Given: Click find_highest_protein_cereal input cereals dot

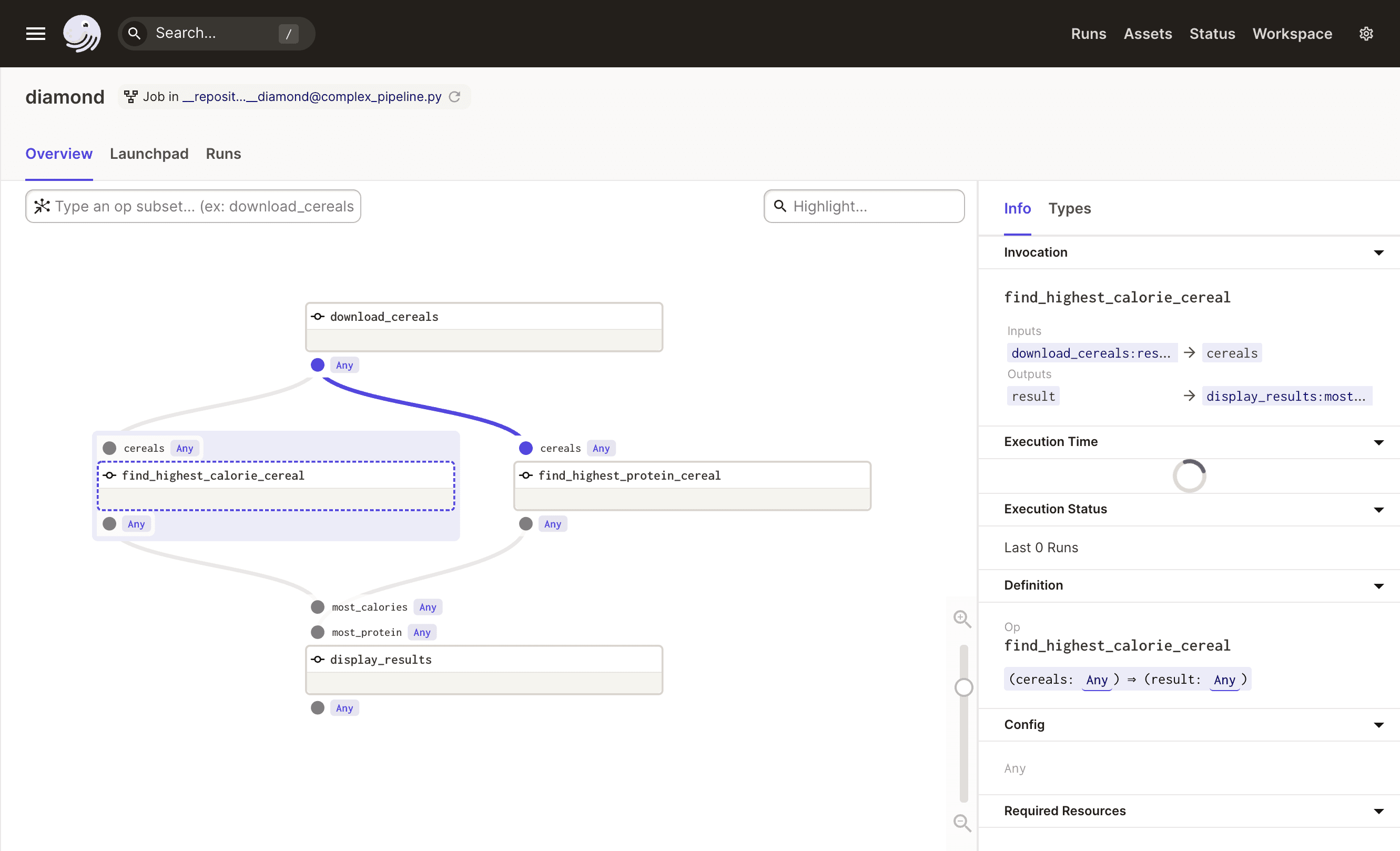Looking at the screenshot, I should (x=526, y=448).
